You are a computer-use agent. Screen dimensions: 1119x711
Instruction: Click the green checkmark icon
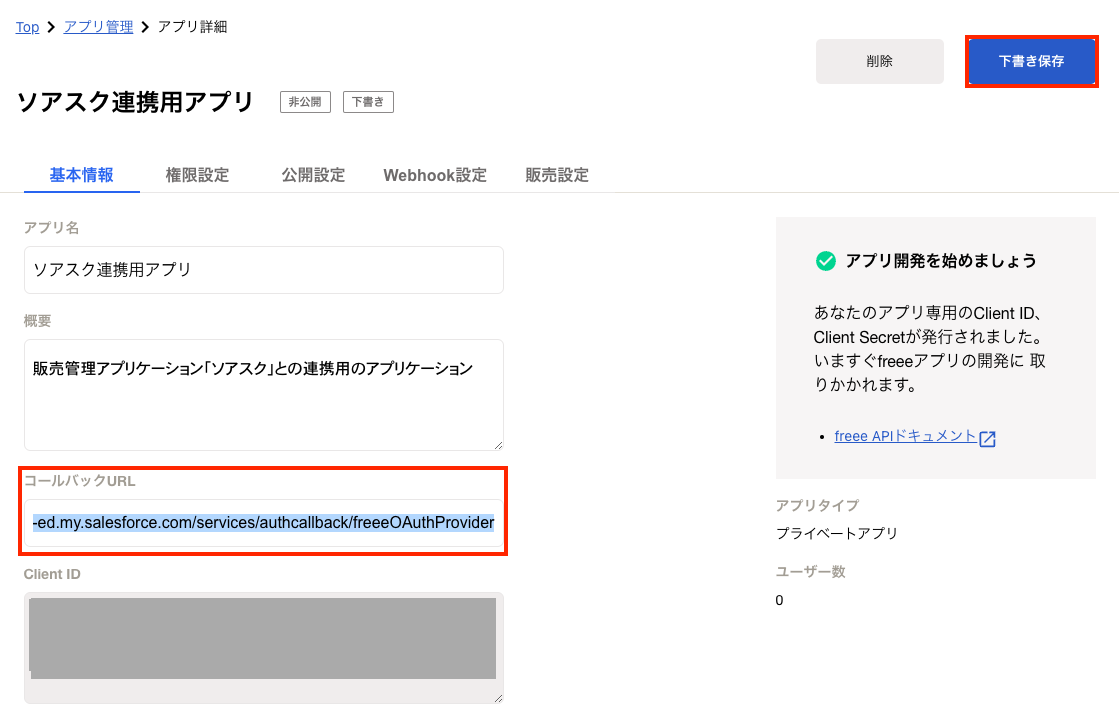pyautogui.click(x=825, y=261)
